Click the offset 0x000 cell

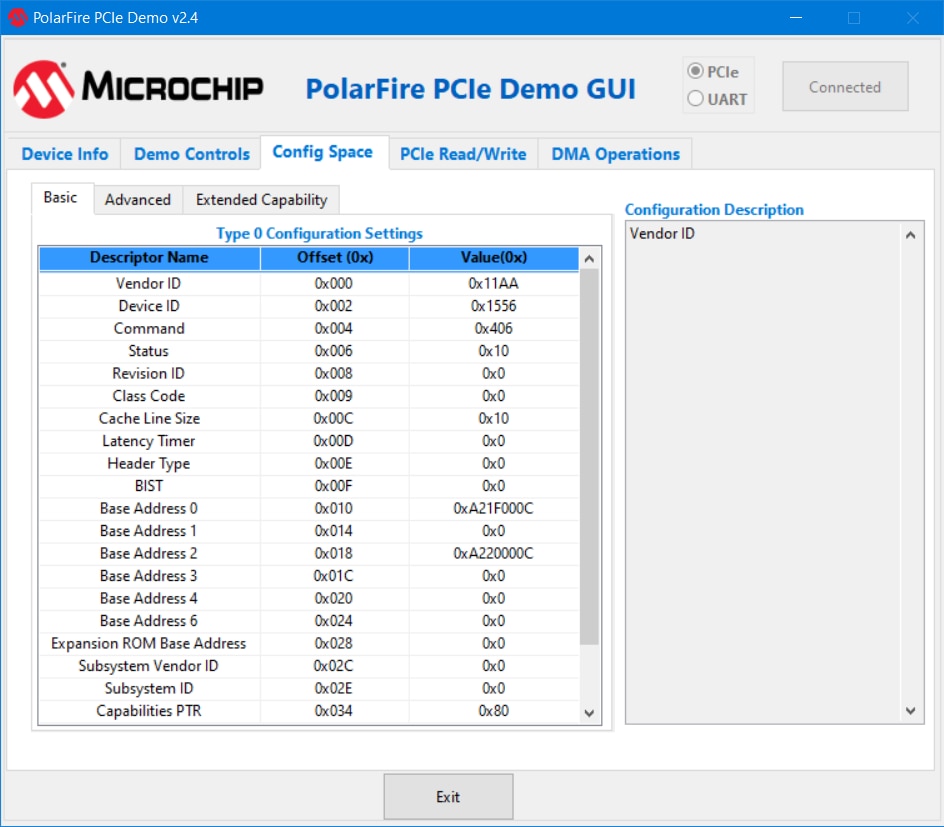point(335,283)
